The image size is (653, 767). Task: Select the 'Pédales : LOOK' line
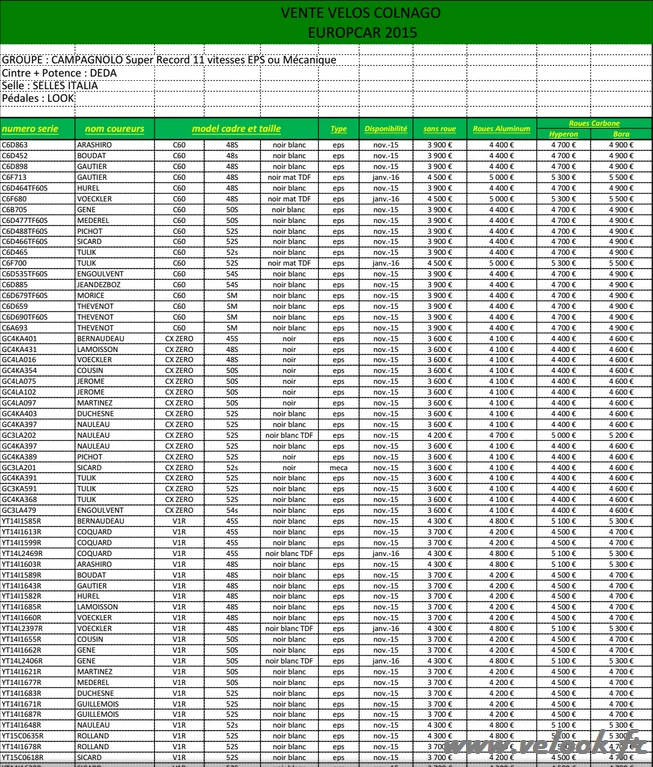[38, 98]
